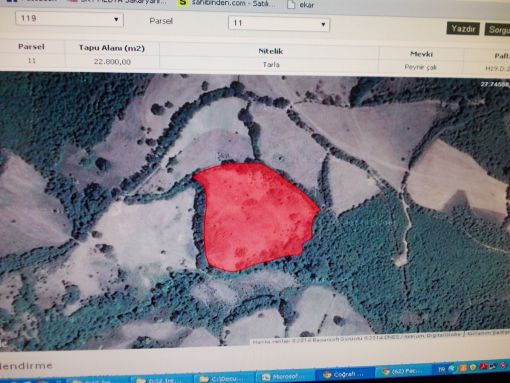Click the 22.800,00 area value cell

[112, 62]
